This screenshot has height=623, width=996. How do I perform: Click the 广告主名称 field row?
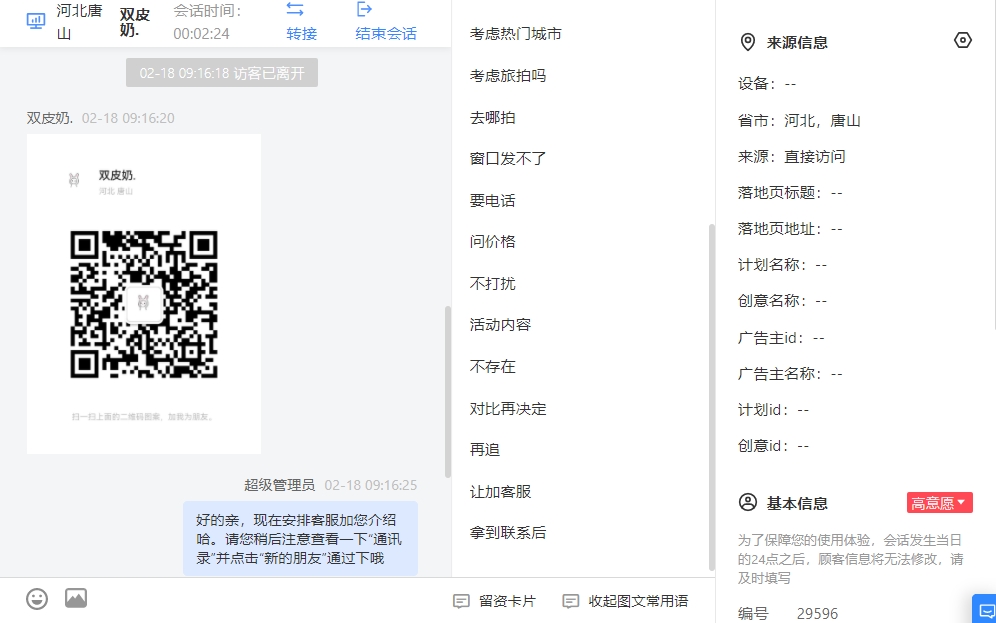[790, 374]
